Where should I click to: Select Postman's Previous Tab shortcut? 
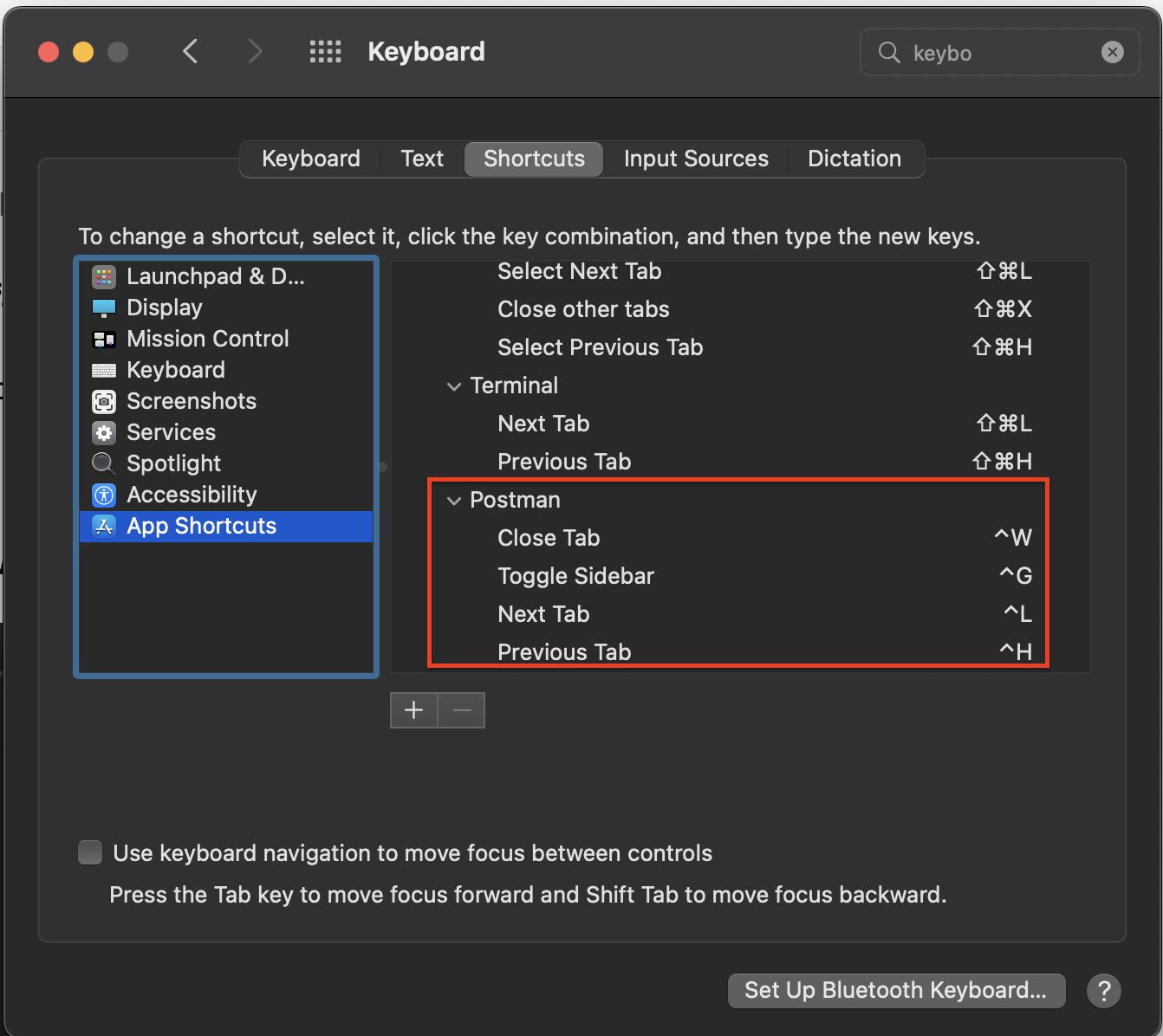740,652
